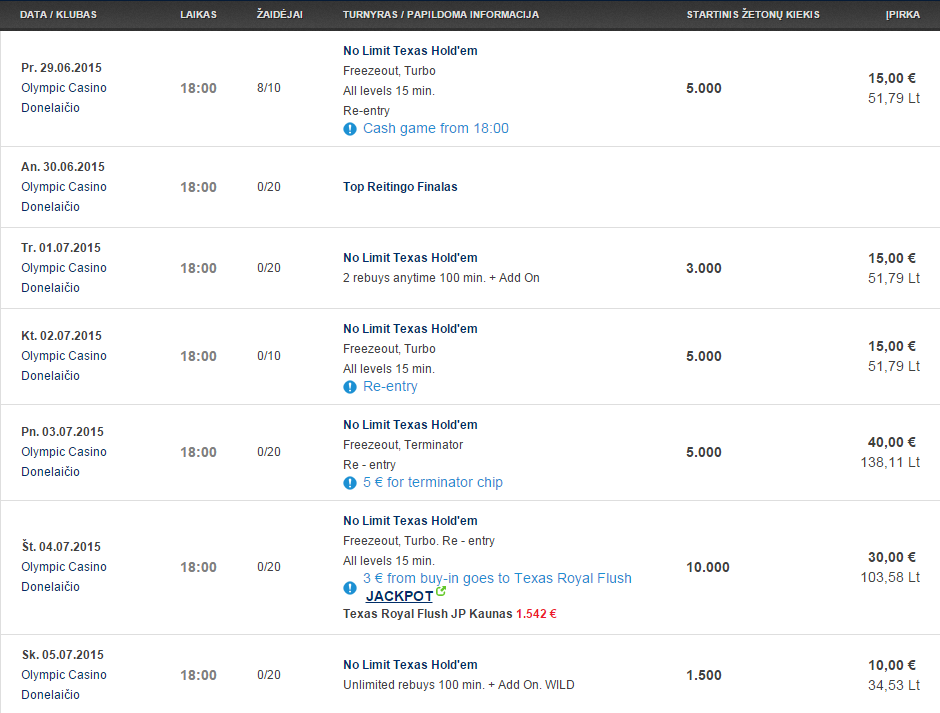Click 5 € for terminator chip text

coord(433,482)
